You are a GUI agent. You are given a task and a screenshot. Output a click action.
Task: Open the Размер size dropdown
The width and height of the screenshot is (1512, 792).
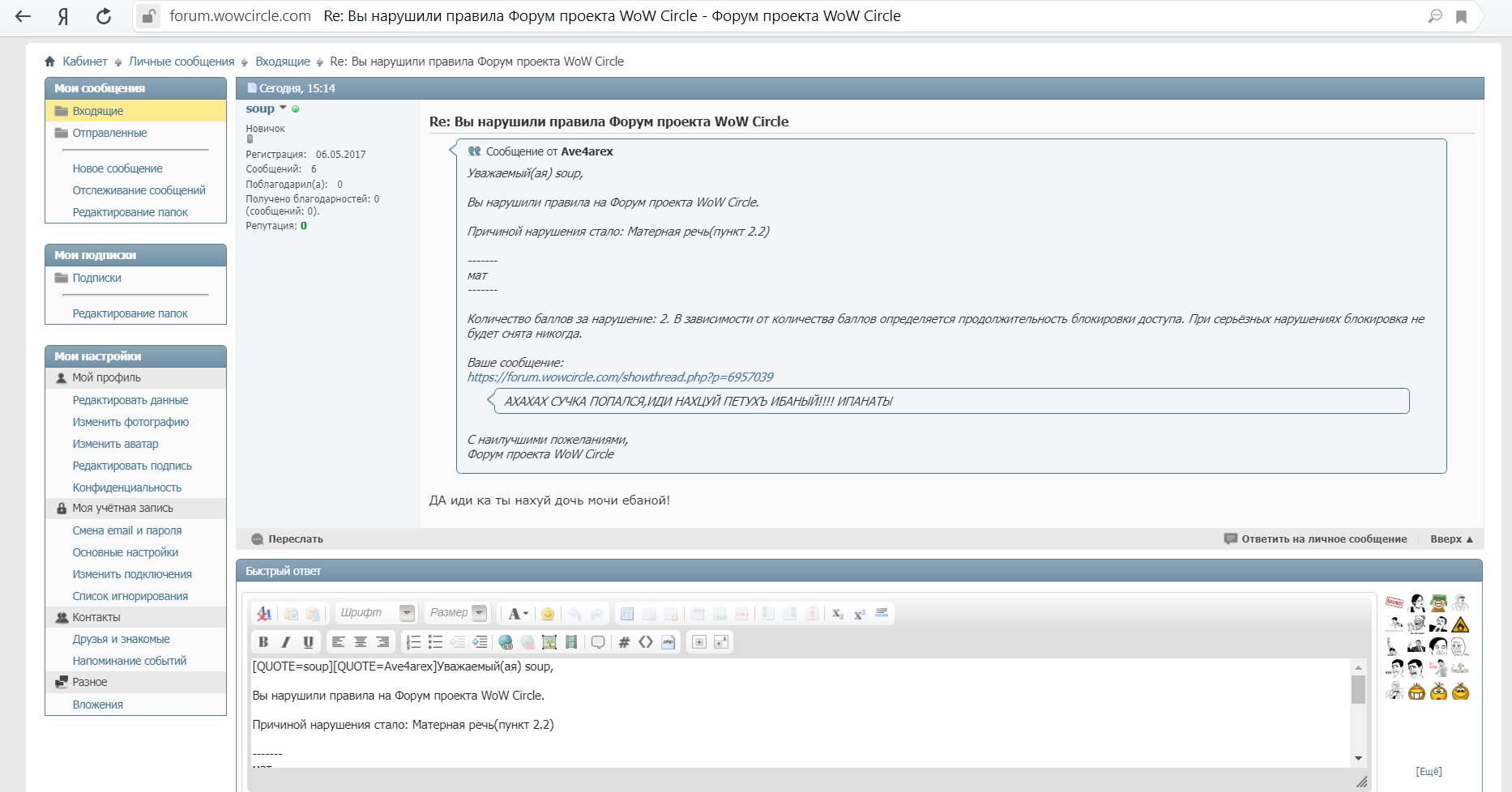[x=479, y=613]
